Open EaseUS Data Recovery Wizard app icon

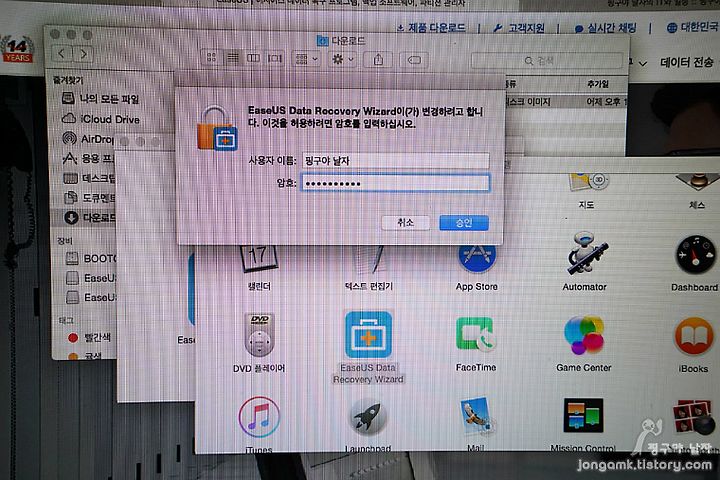pos(368,335)
